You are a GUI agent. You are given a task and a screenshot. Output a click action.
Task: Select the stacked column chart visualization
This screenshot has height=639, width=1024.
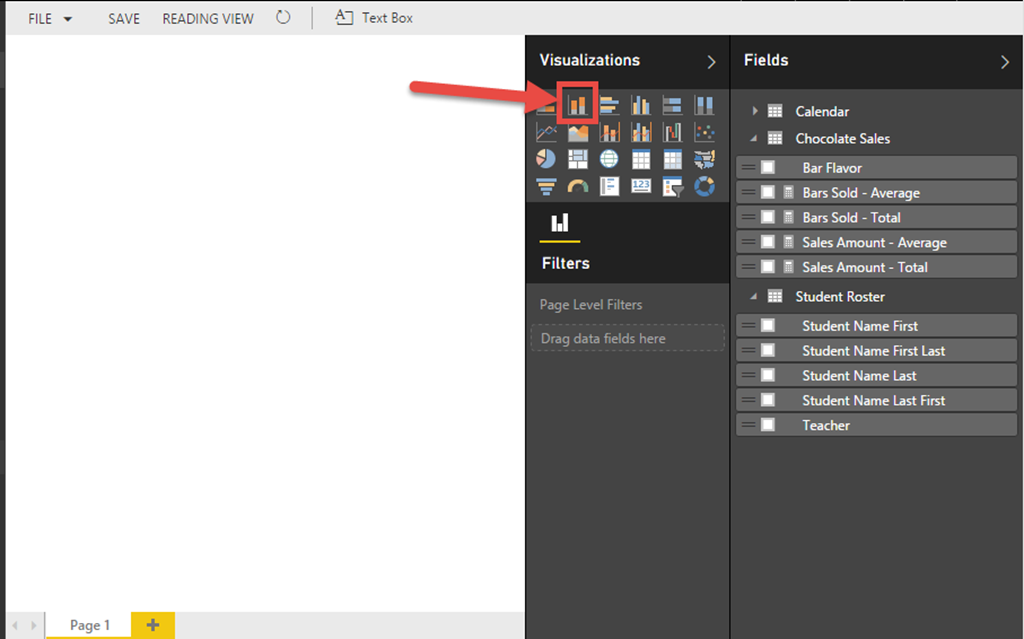point(577,104)
